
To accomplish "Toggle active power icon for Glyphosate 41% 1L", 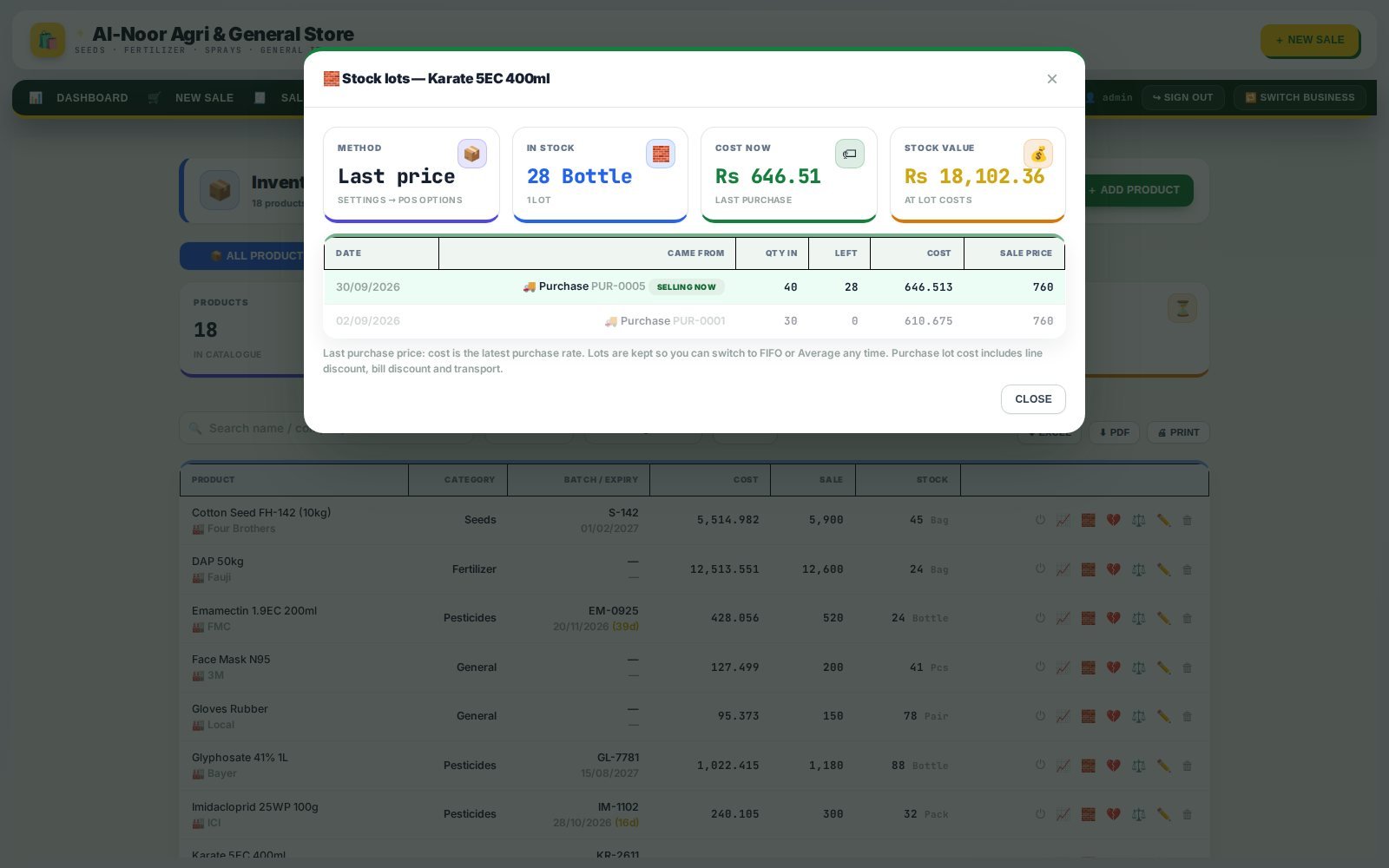I will 1040,766.
